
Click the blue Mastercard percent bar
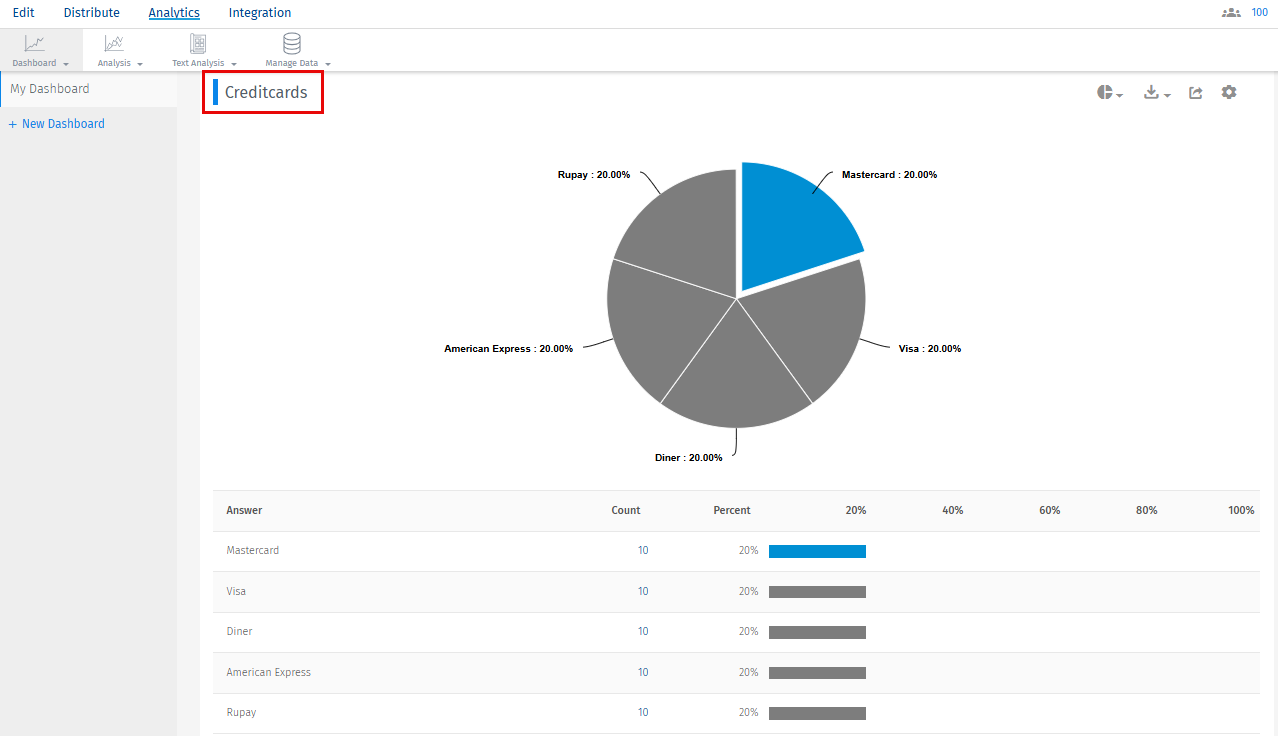[817, 551]
